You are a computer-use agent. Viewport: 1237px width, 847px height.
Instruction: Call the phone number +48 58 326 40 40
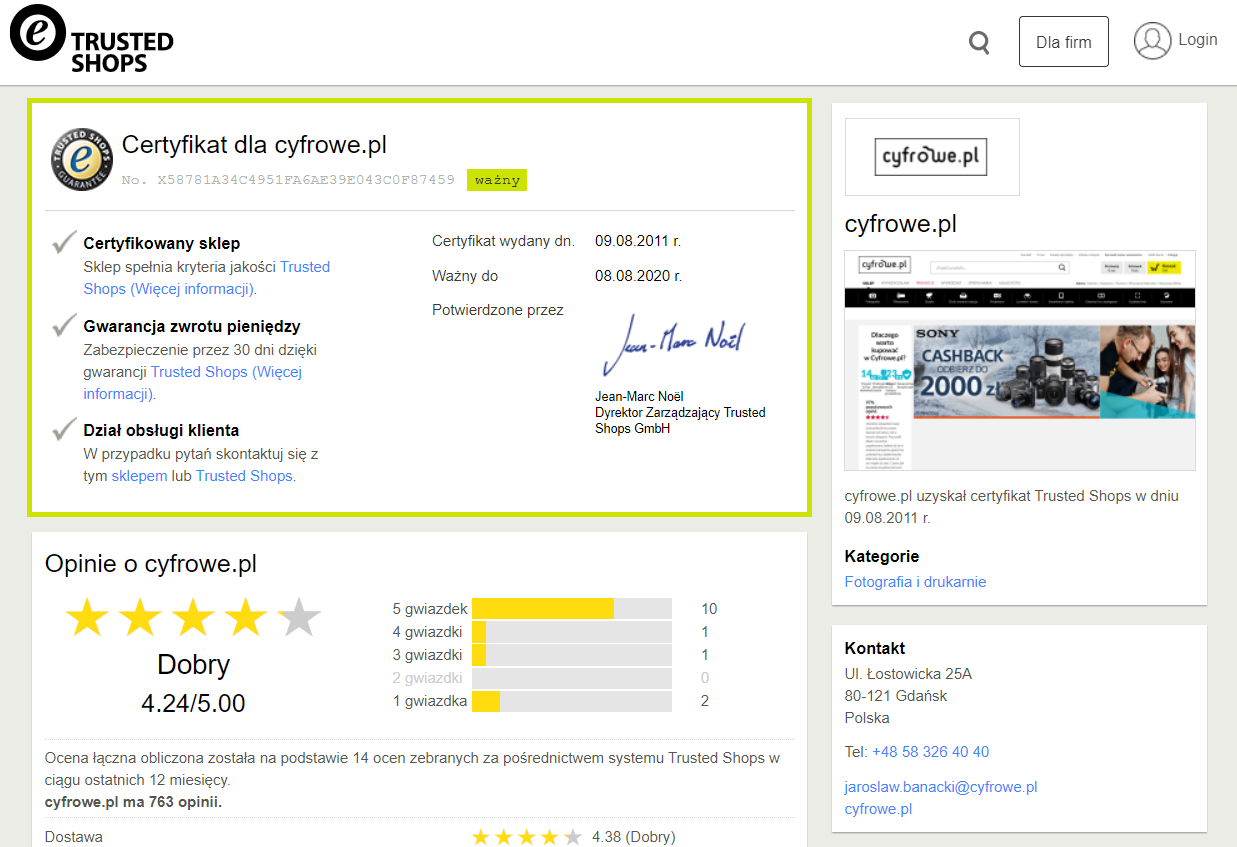(x=930, y=752)
